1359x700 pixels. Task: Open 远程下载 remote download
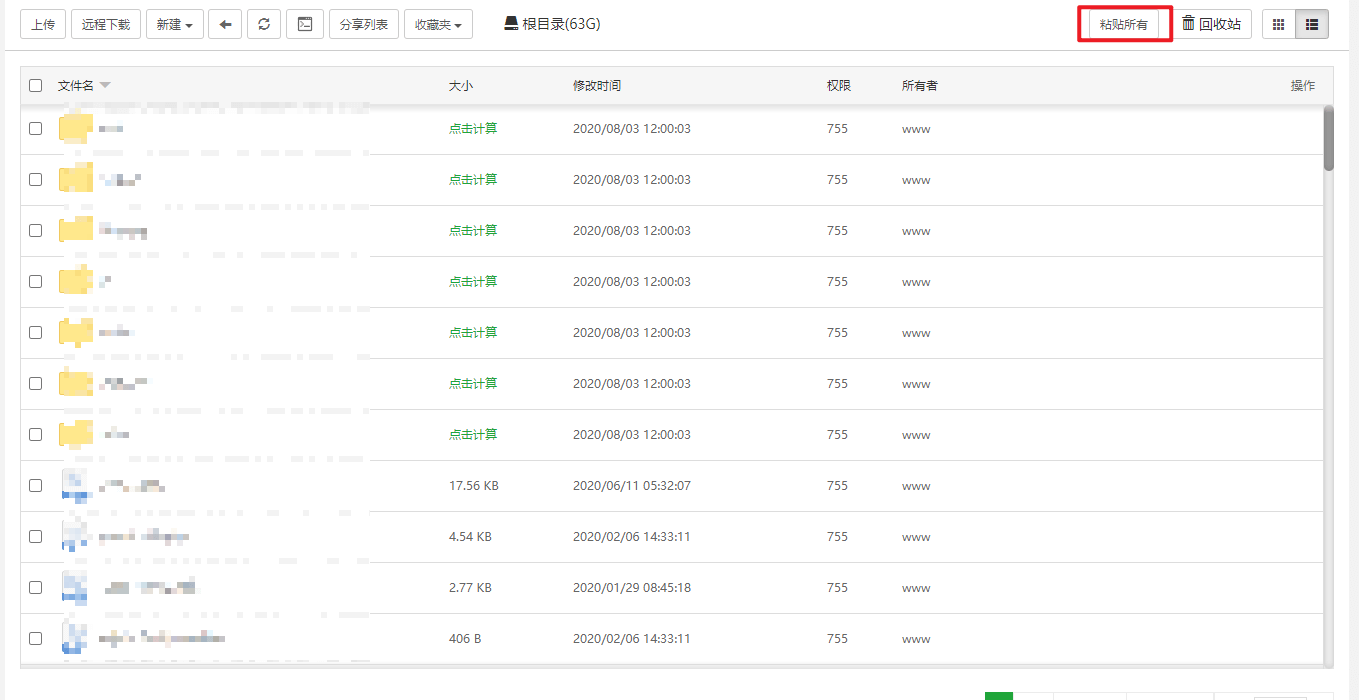tap(106, 24)
